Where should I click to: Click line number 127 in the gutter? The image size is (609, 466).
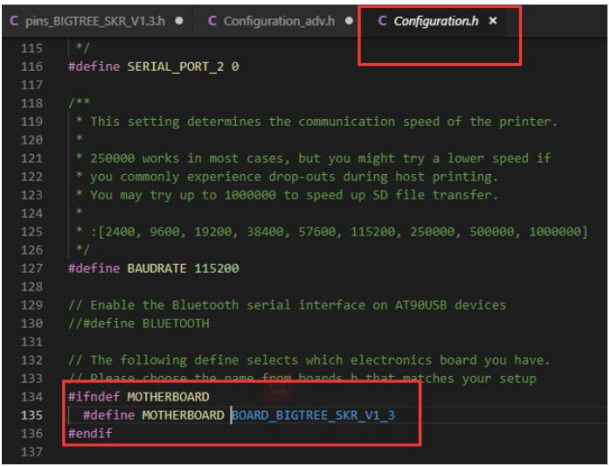point(34,267)
